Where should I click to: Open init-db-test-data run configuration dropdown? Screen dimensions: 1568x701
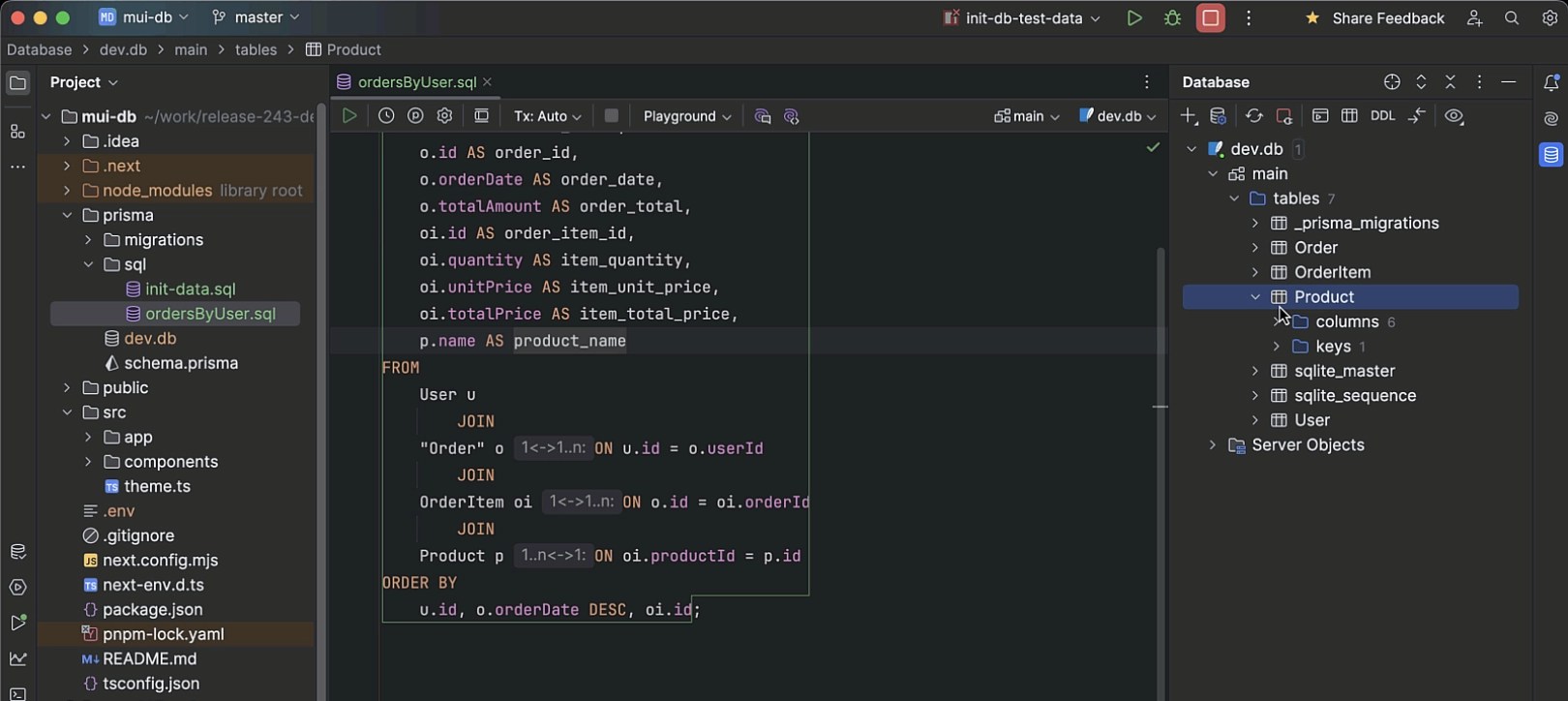(x=1022, y=18)
